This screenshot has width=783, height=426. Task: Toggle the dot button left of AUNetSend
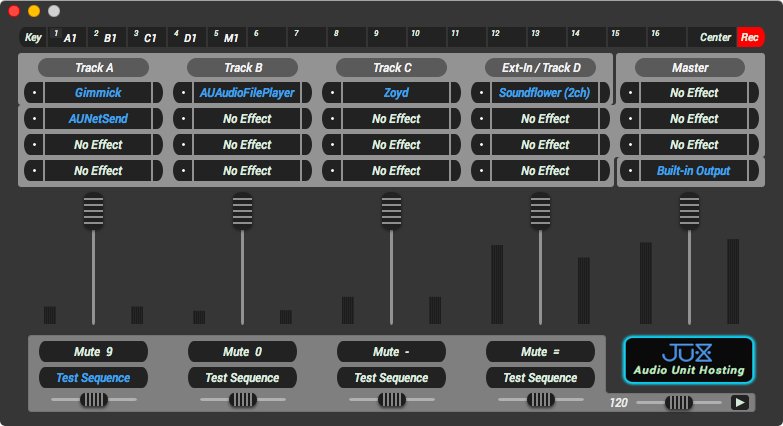click(x=34, y=119)
